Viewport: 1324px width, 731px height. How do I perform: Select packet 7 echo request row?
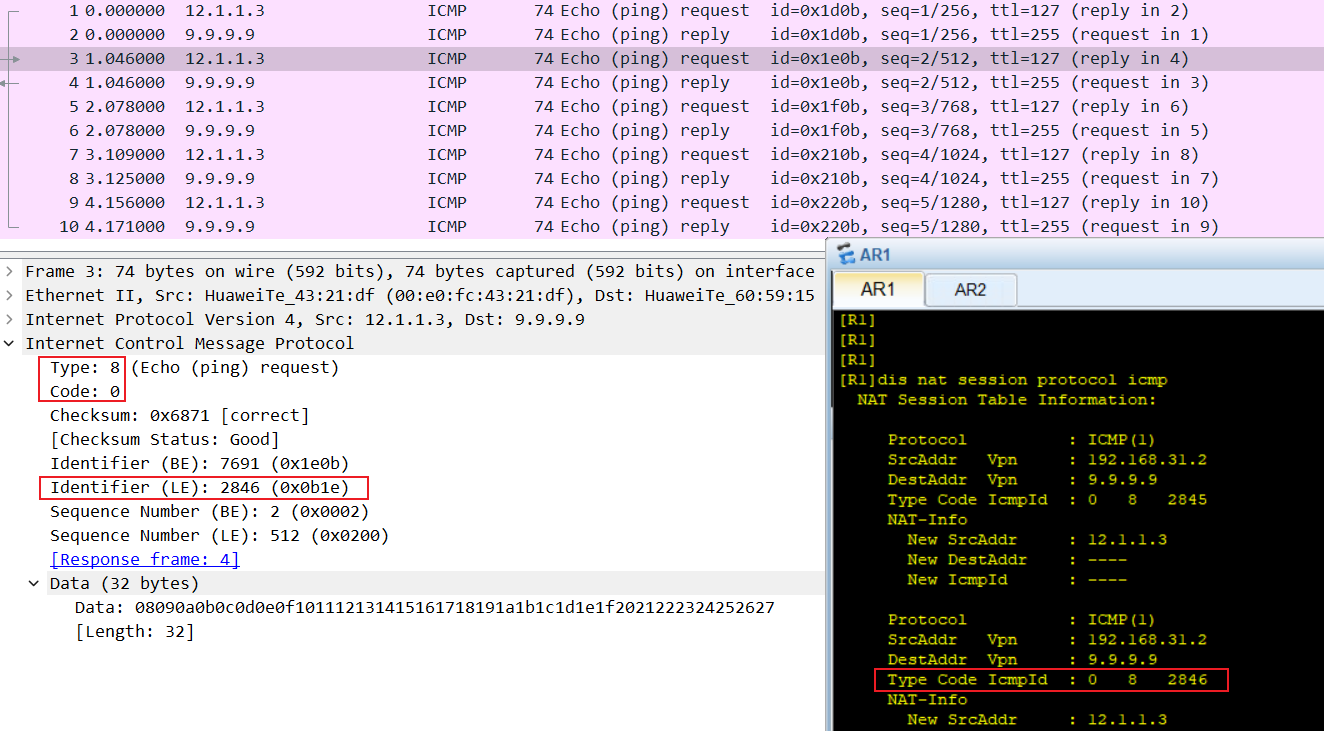pyautogui.click(x=662, y=155)
